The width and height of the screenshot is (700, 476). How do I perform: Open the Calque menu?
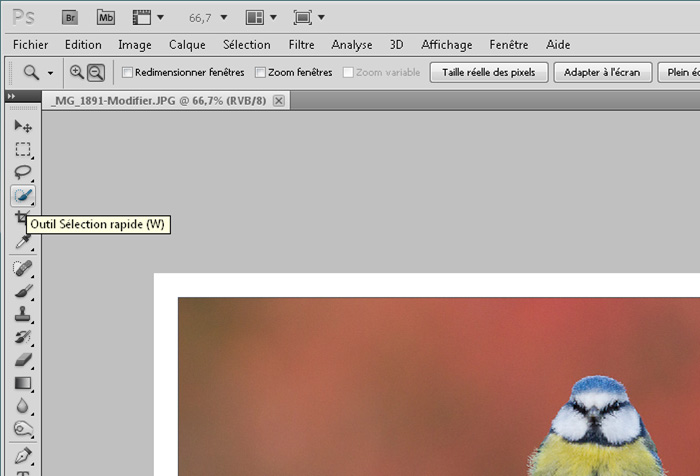[187, 45]
